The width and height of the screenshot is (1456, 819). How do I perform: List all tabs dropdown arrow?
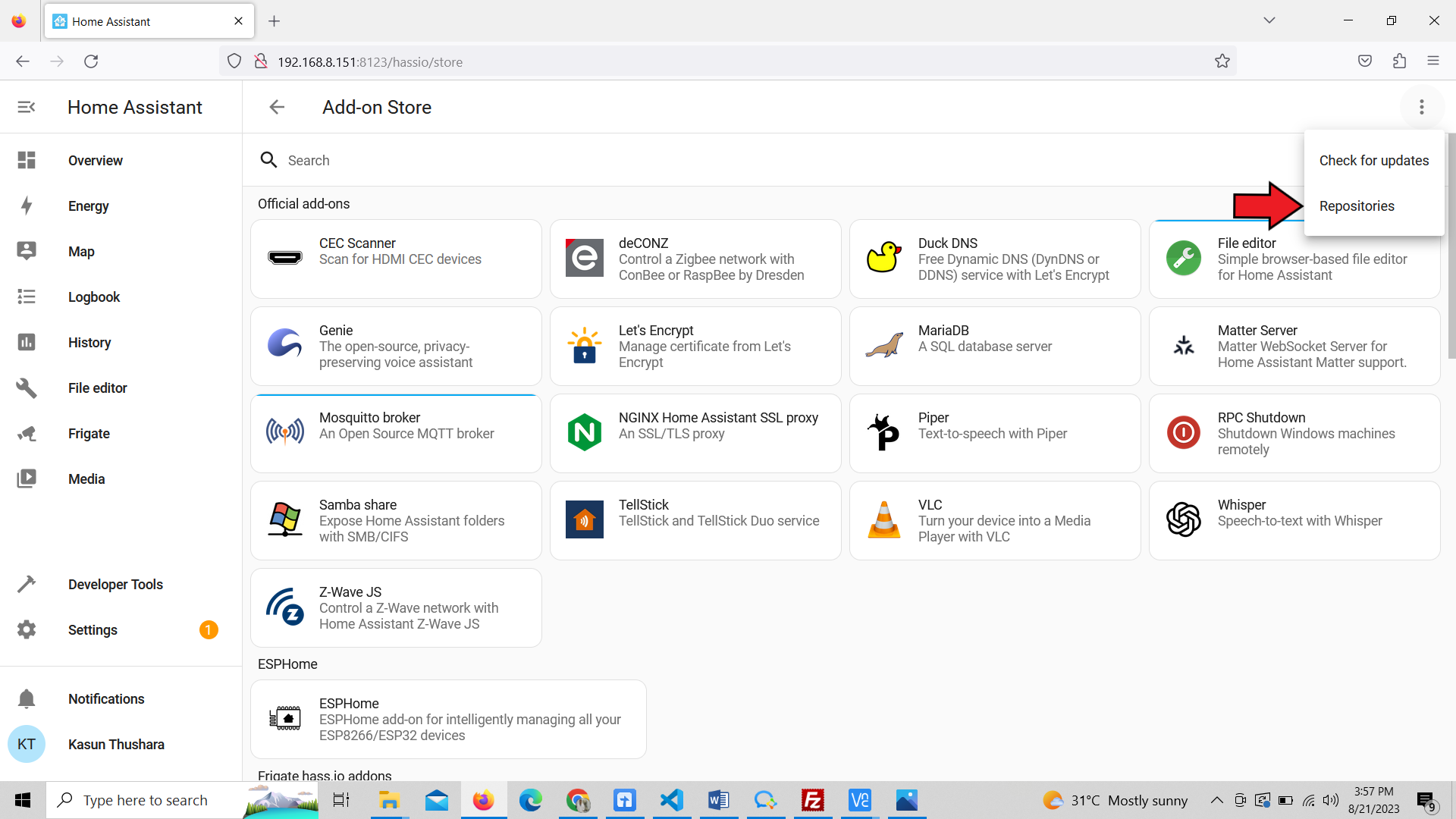click(1269, 20)
